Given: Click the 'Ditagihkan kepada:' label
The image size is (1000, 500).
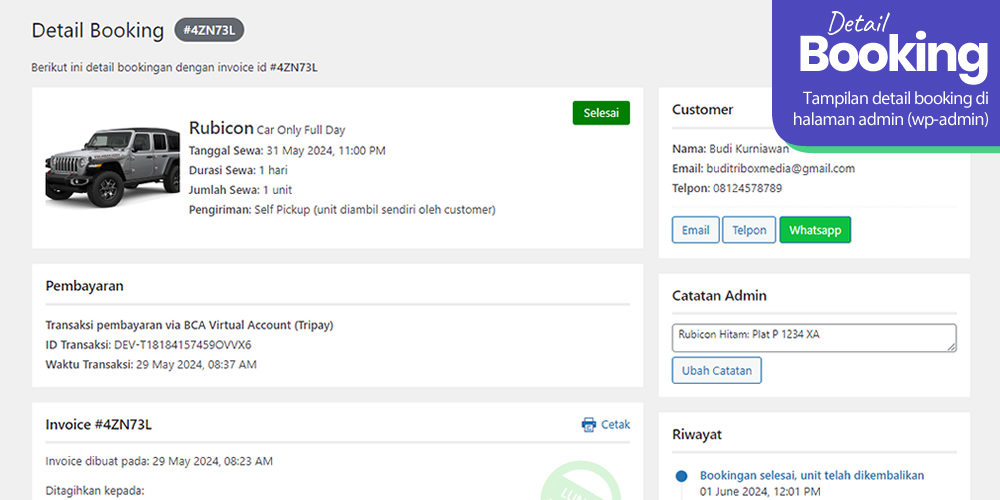Looking at the screenshot, I should (x=95, y=491).
